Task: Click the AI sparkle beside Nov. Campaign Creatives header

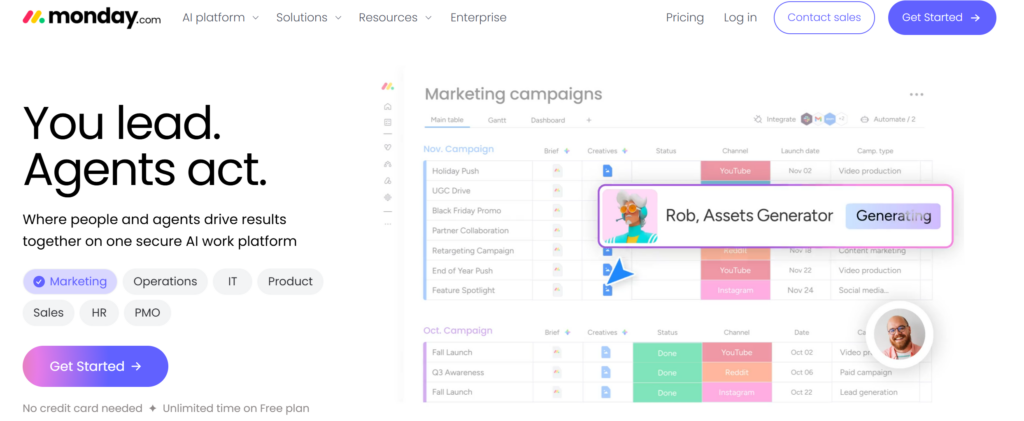Action: click(x=625, y=151)
